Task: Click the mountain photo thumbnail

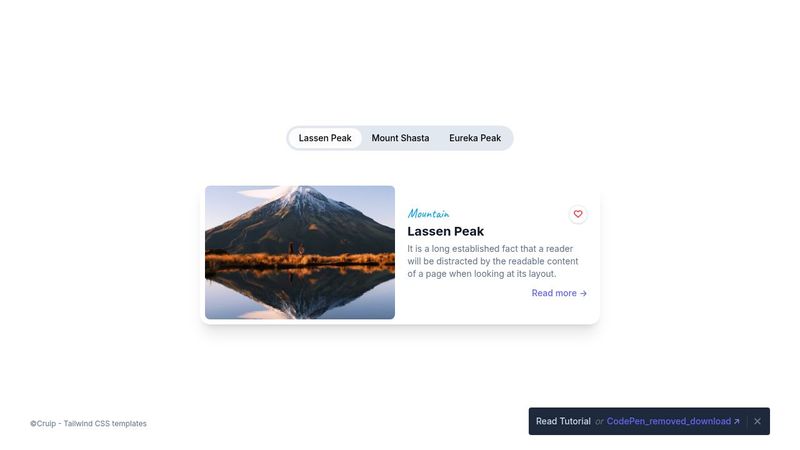Action: tap(300, 253)
